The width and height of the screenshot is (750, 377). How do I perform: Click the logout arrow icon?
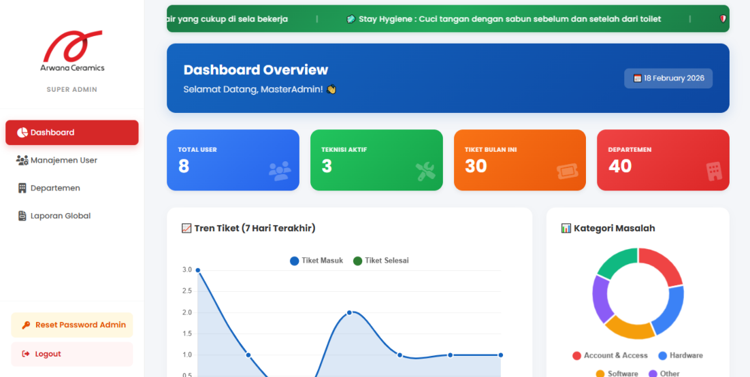(x=26, y=354)
